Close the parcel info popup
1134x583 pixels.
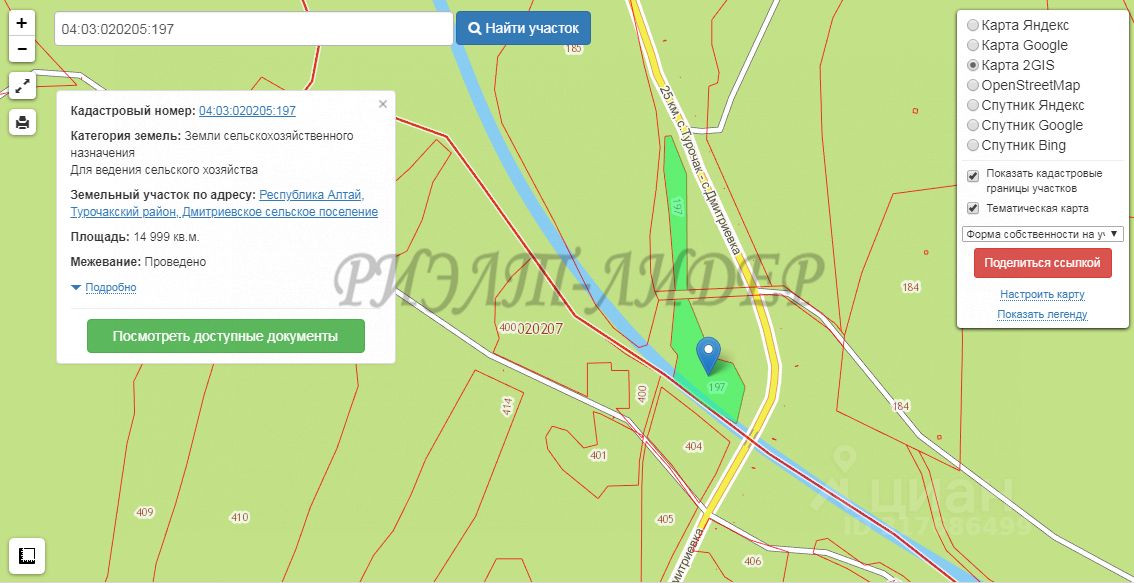tap(383, 104)
